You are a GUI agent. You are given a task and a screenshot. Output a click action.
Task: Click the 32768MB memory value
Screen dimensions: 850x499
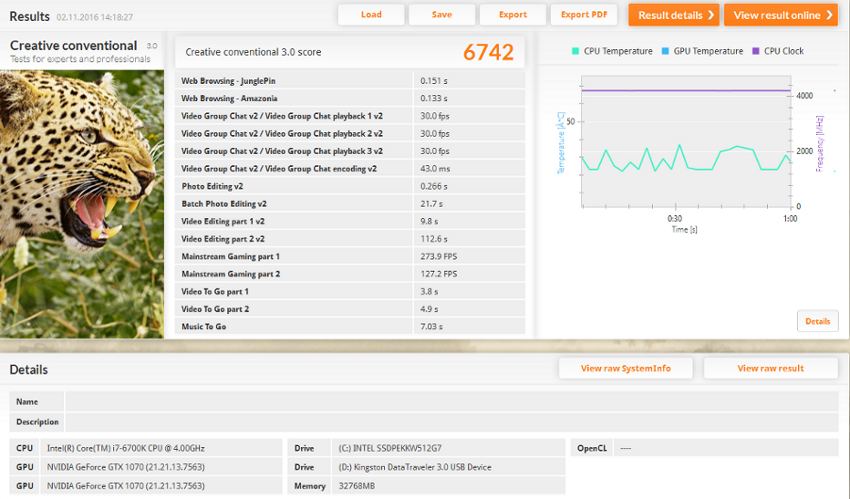tap(357, 486)
